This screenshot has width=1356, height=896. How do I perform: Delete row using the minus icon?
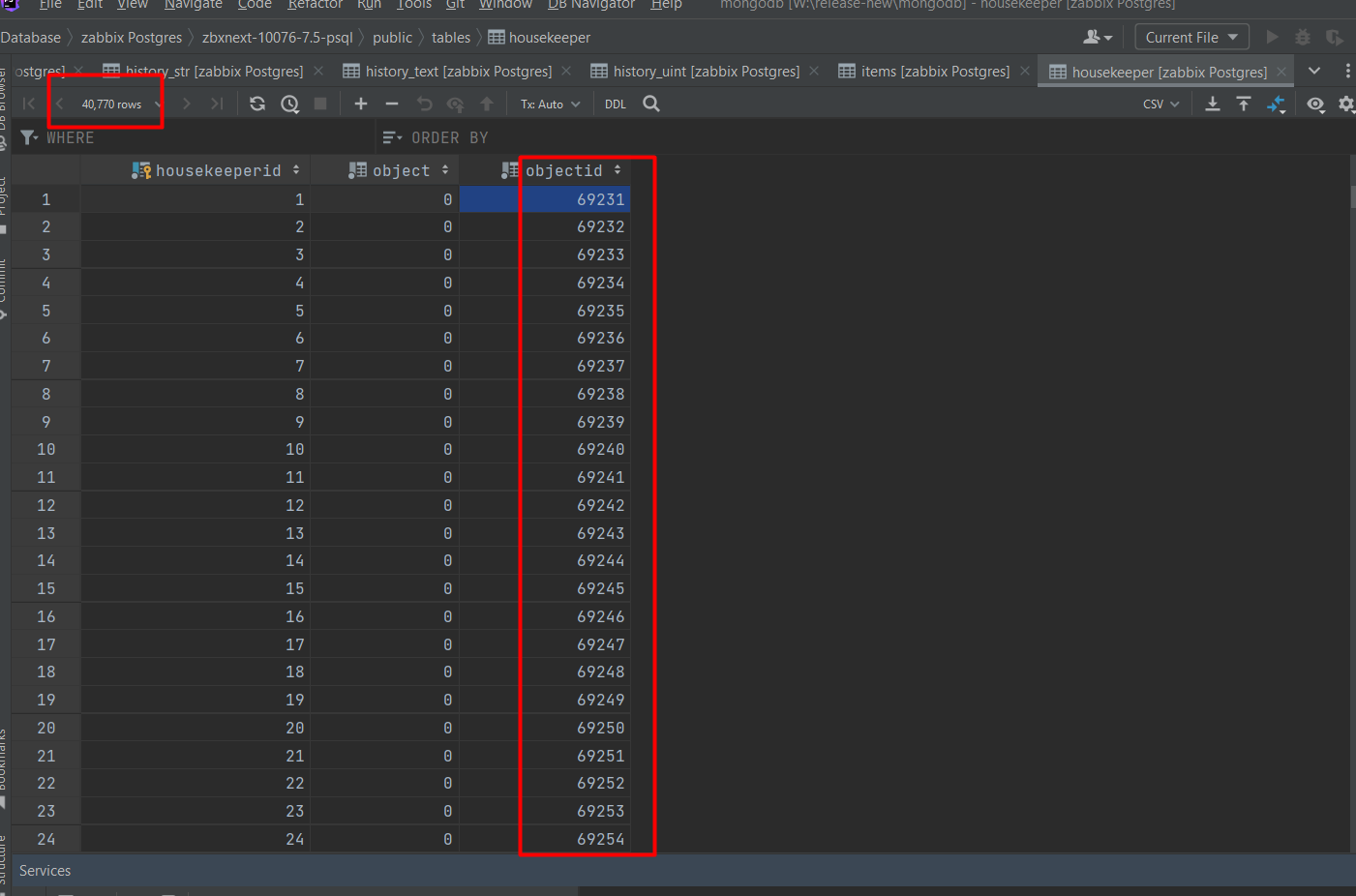pyautogui.click(x=392, y=104)
